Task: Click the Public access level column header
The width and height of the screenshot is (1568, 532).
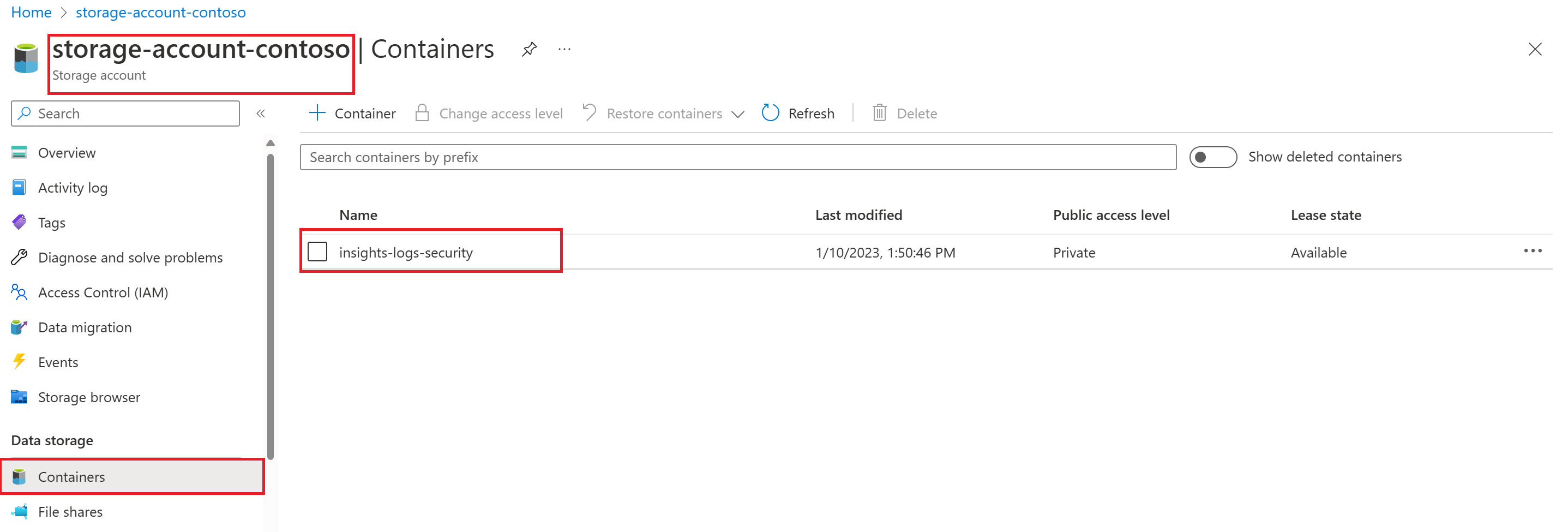Action: (x=1112, y=215)
